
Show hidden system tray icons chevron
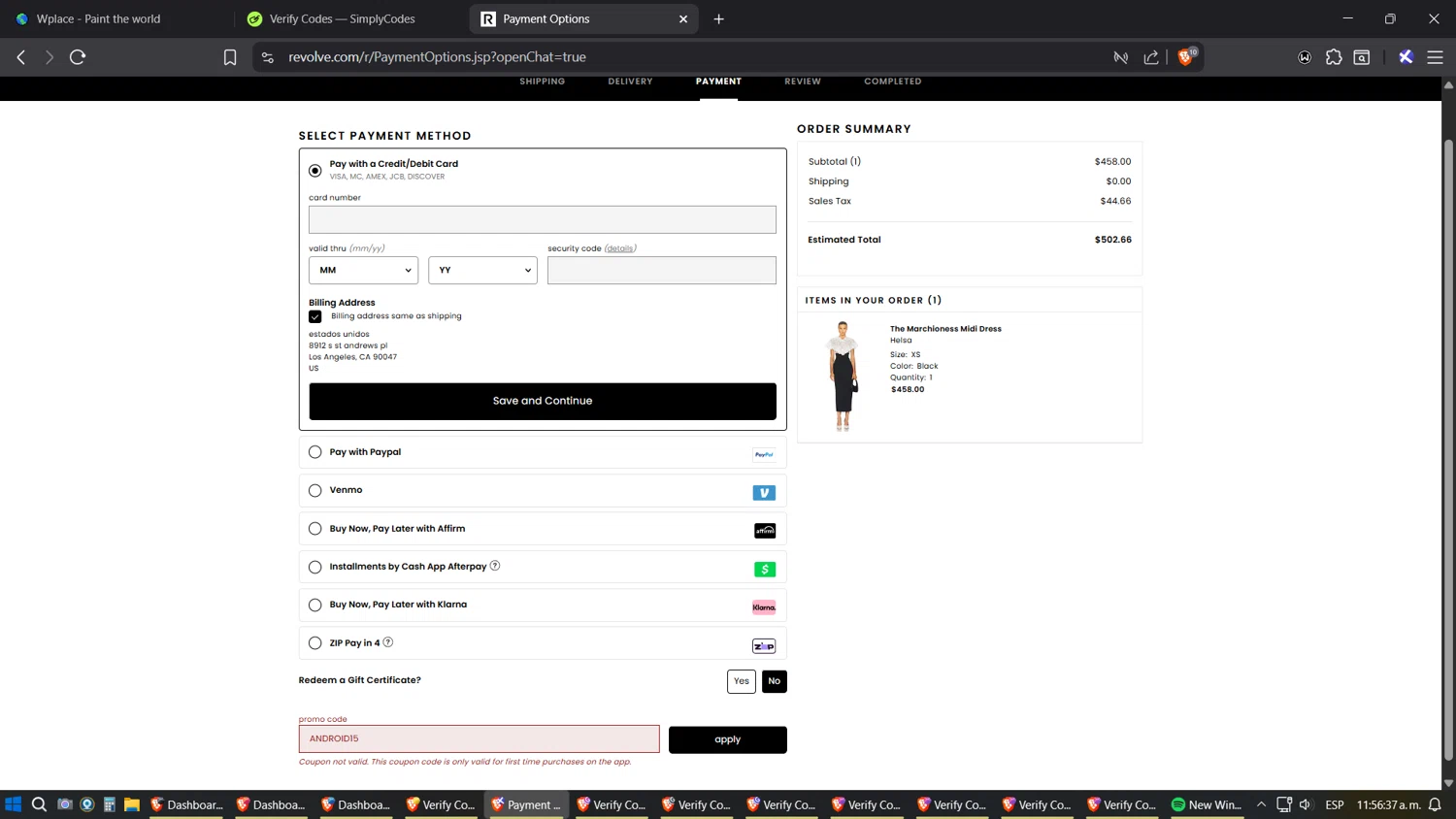pos(1261,804)
